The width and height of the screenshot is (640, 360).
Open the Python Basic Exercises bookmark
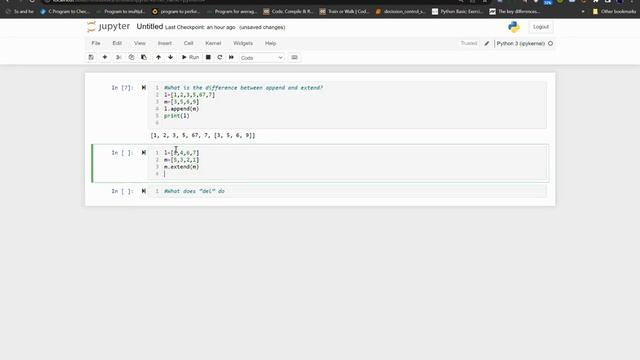458,11
